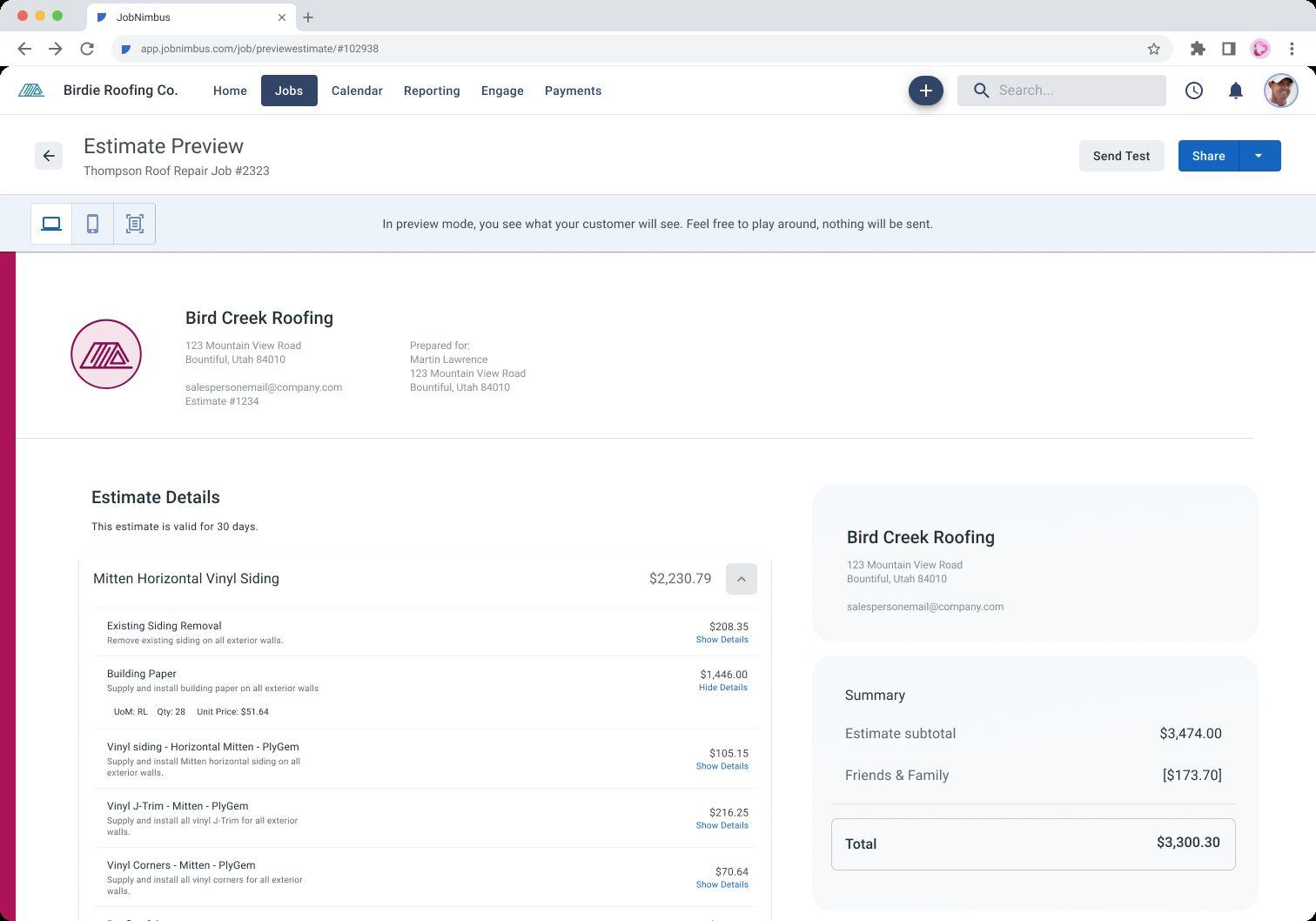Click the Chrome profile avatar icon
Viewport: 1316px width, 921px height.
[1259, 49]
